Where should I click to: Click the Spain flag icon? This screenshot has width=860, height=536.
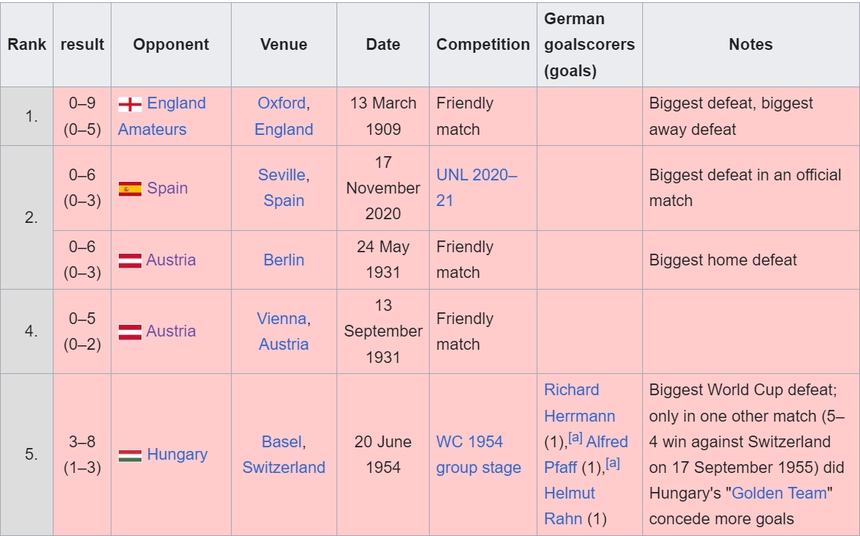[x=130, y=189]
